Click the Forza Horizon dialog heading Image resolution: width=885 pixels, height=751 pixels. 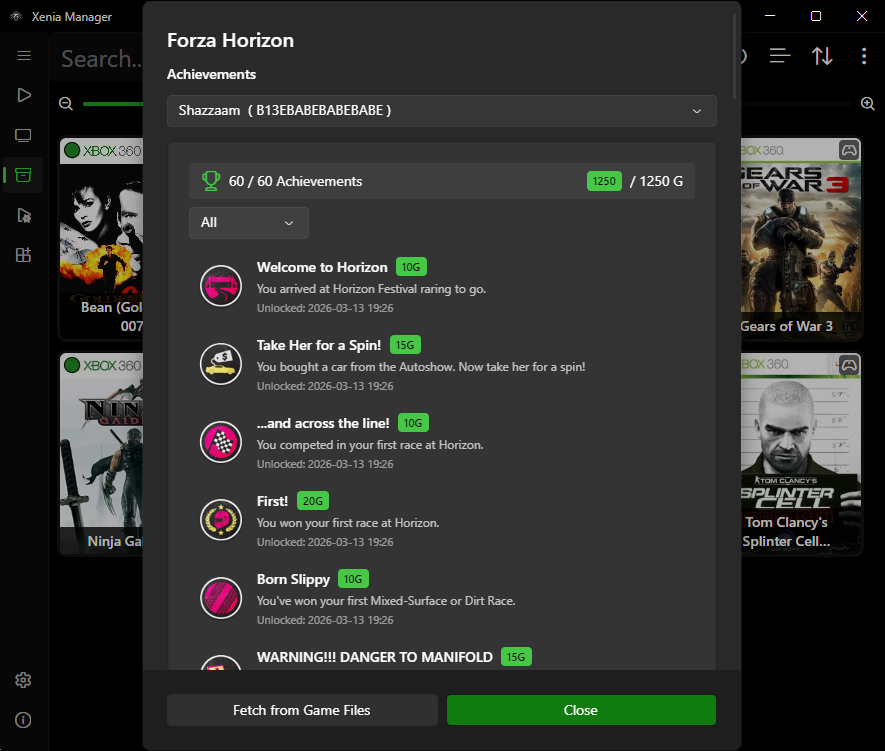(230, 41)
